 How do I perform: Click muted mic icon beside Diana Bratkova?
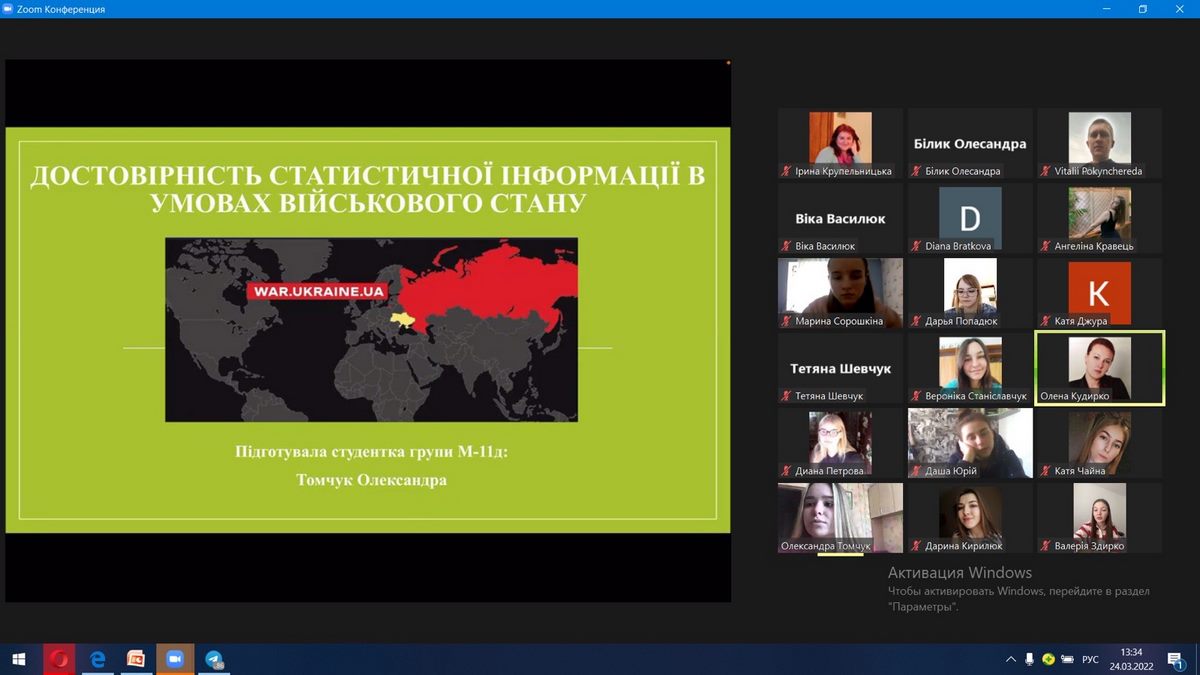[x=916, y=246]
